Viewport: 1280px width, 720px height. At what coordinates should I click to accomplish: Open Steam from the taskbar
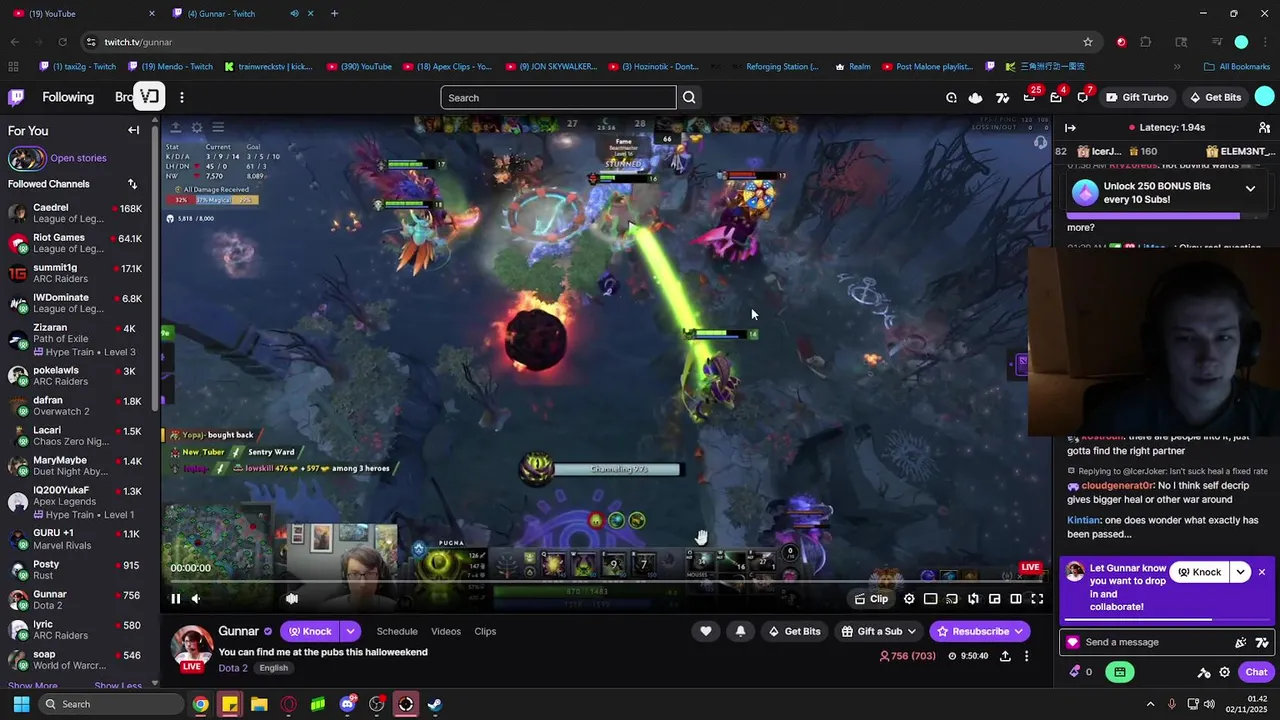[435, 704]
